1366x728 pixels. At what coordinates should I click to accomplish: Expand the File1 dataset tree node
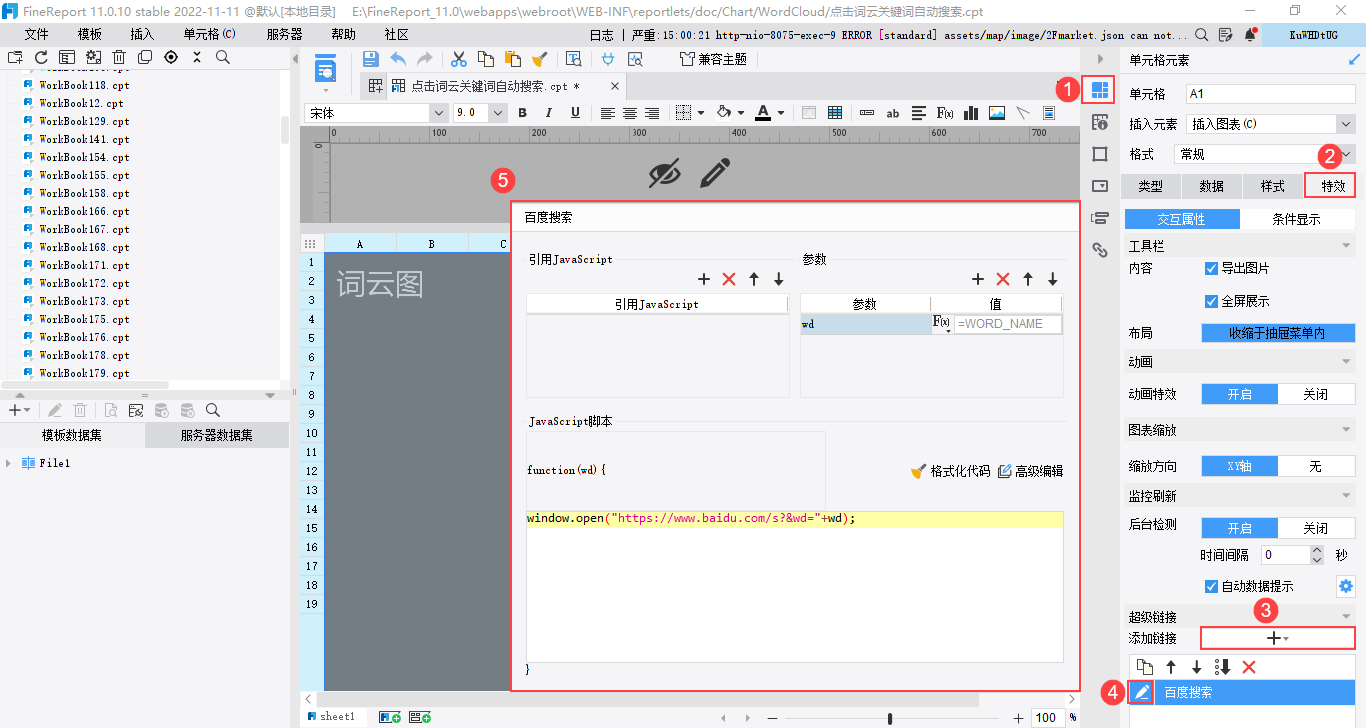(x=9, y=464)
